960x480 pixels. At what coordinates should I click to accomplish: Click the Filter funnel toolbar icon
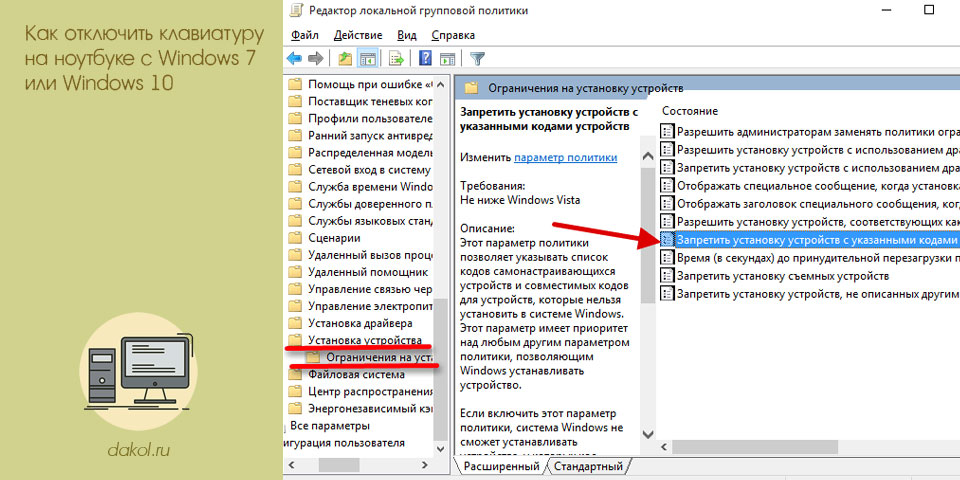pos(478,59)
